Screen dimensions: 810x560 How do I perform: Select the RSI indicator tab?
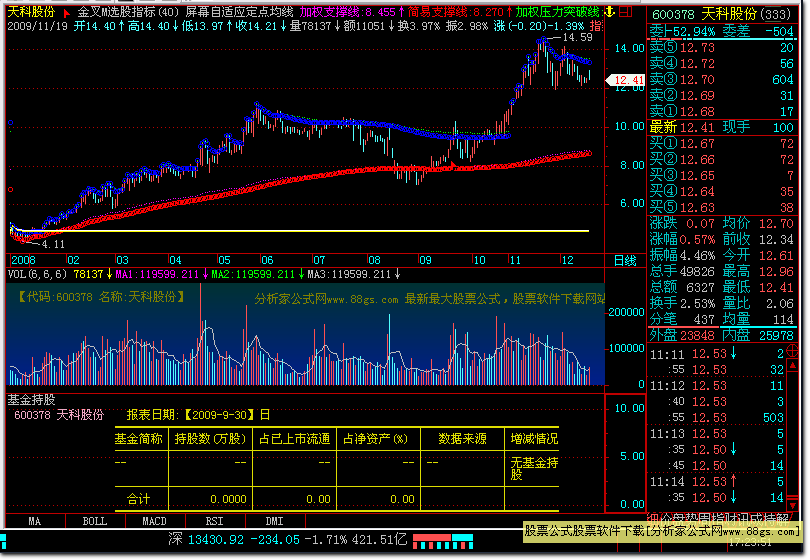point(214,521)
